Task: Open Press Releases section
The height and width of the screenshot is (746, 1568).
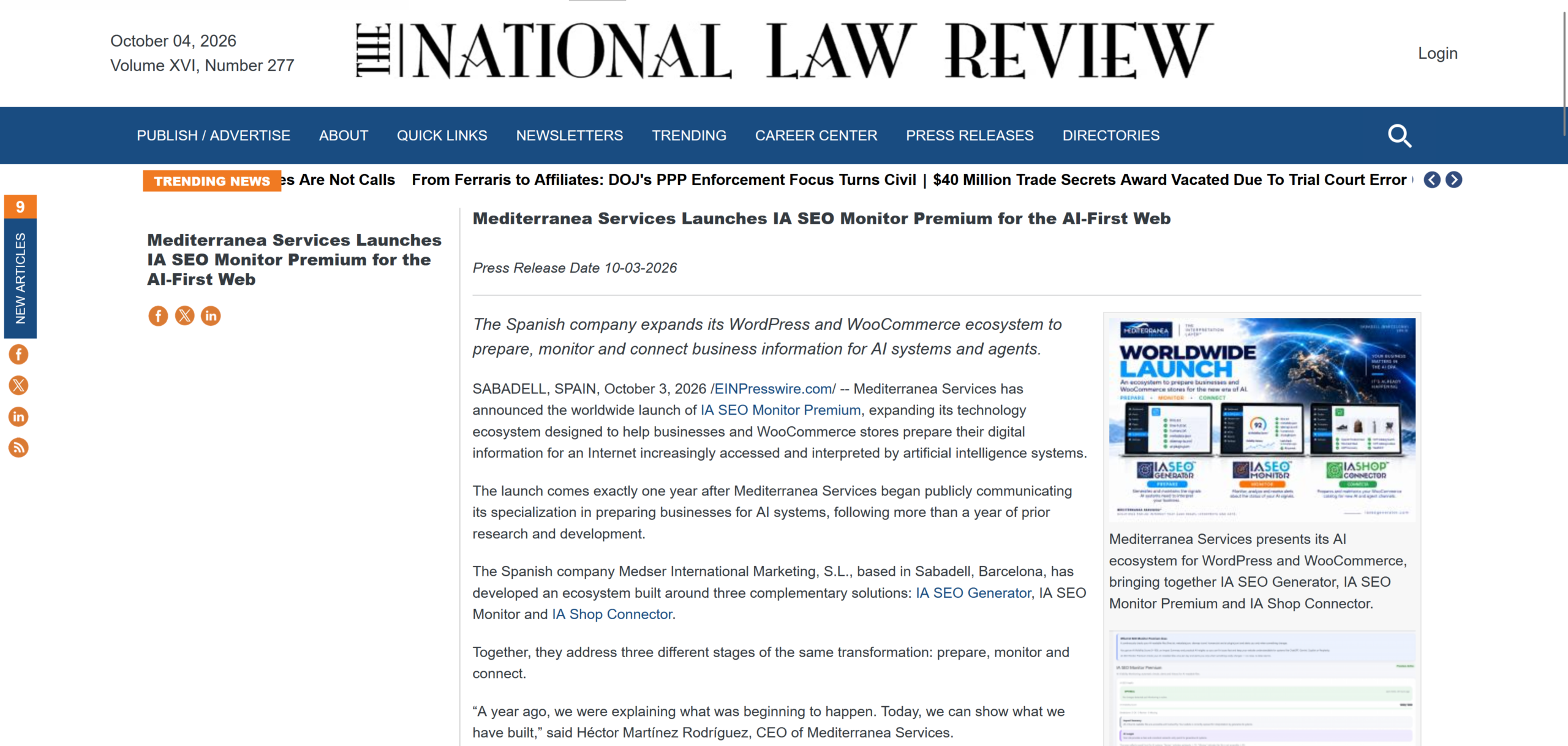Action: pyautogui.click(x=970, y=135)
